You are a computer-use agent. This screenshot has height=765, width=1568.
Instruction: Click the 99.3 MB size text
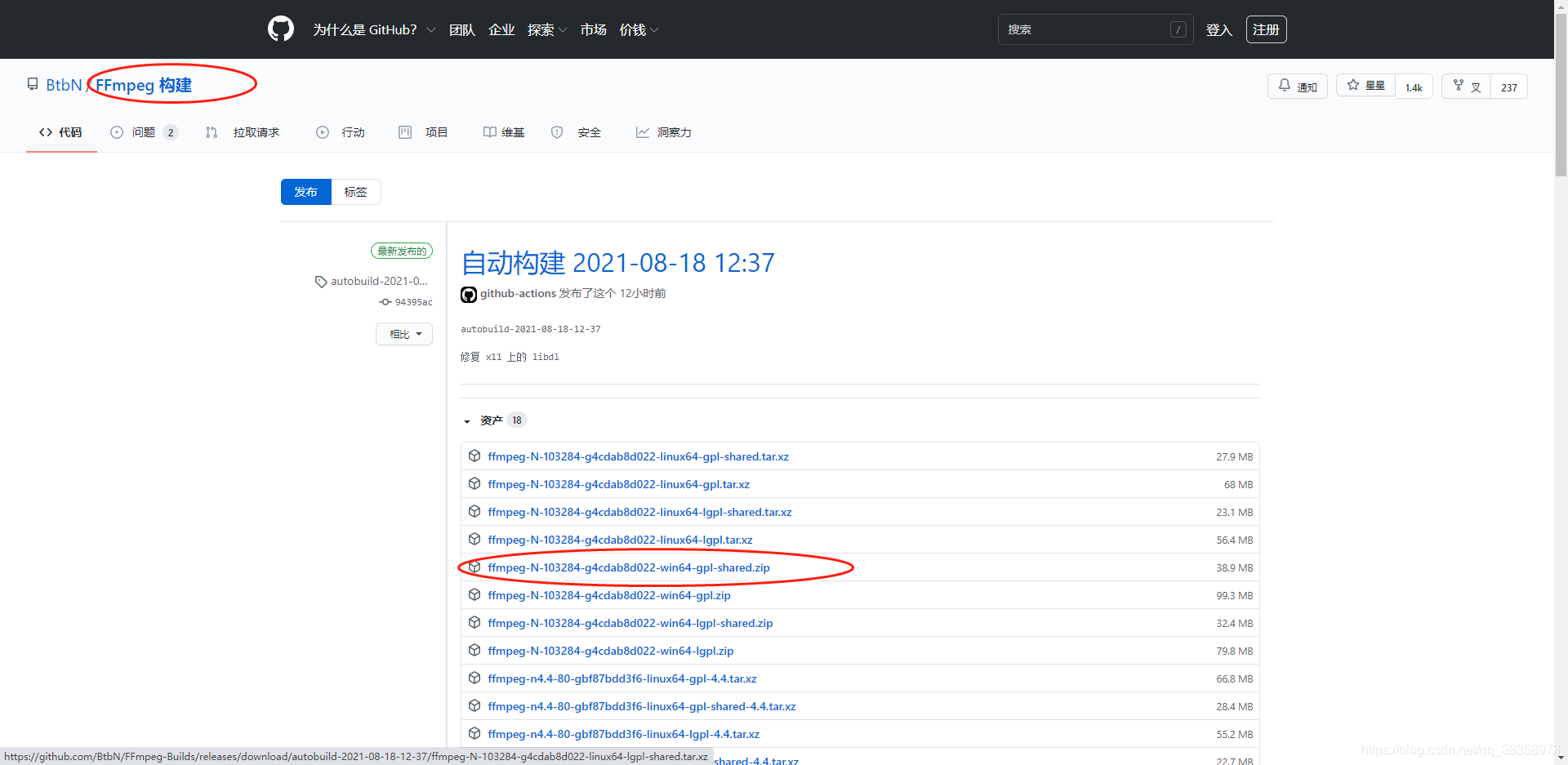(1234, 595)
